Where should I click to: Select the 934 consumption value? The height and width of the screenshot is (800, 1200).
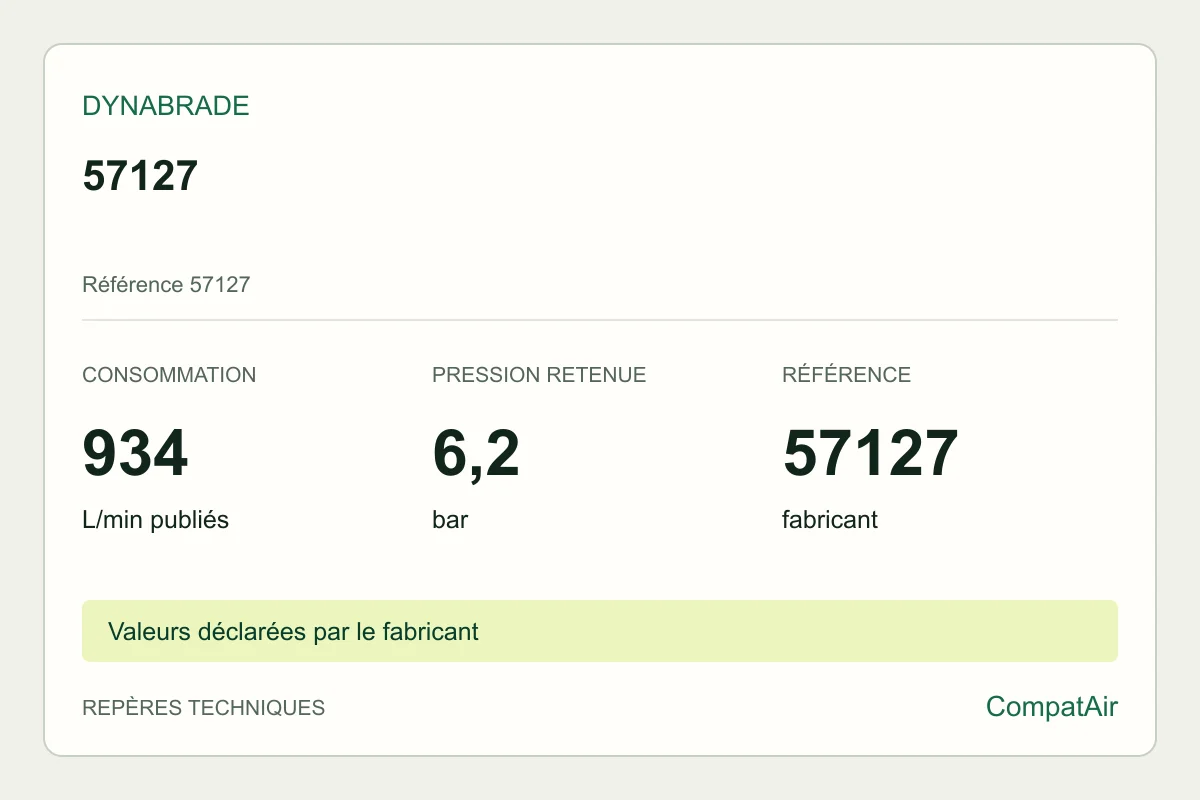135,453
